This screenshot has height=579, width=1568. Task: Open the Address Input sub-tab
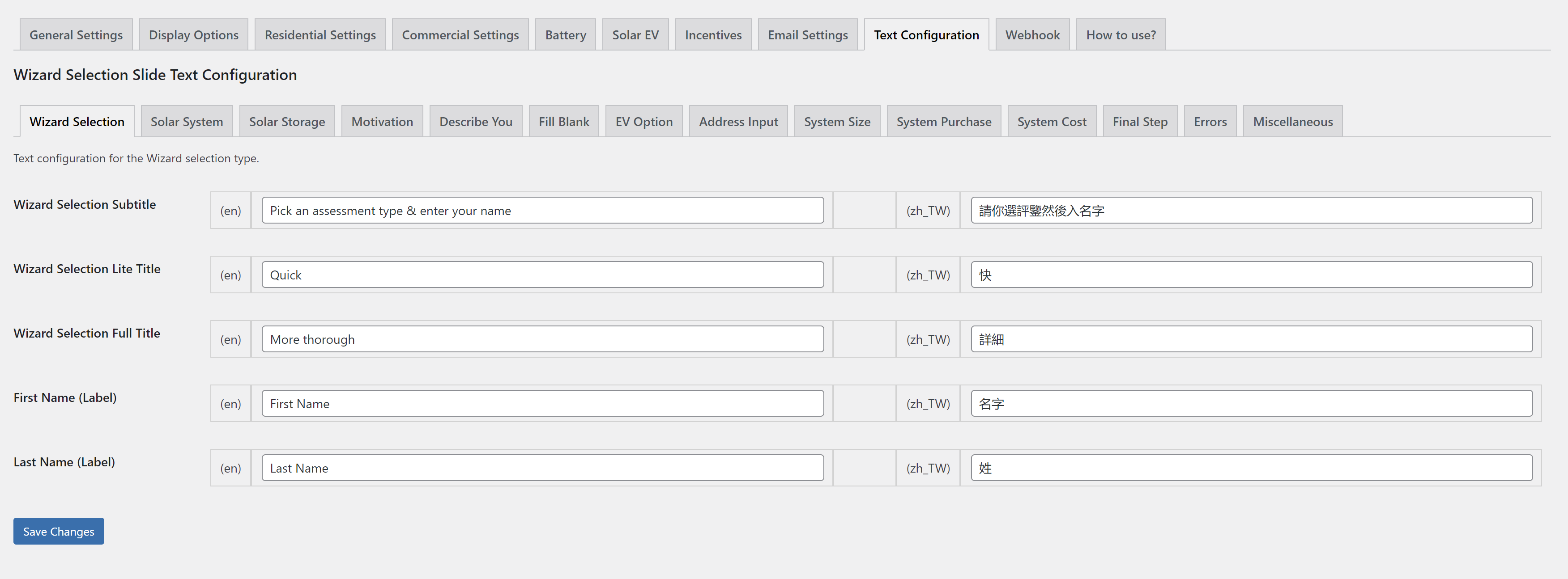738,122
